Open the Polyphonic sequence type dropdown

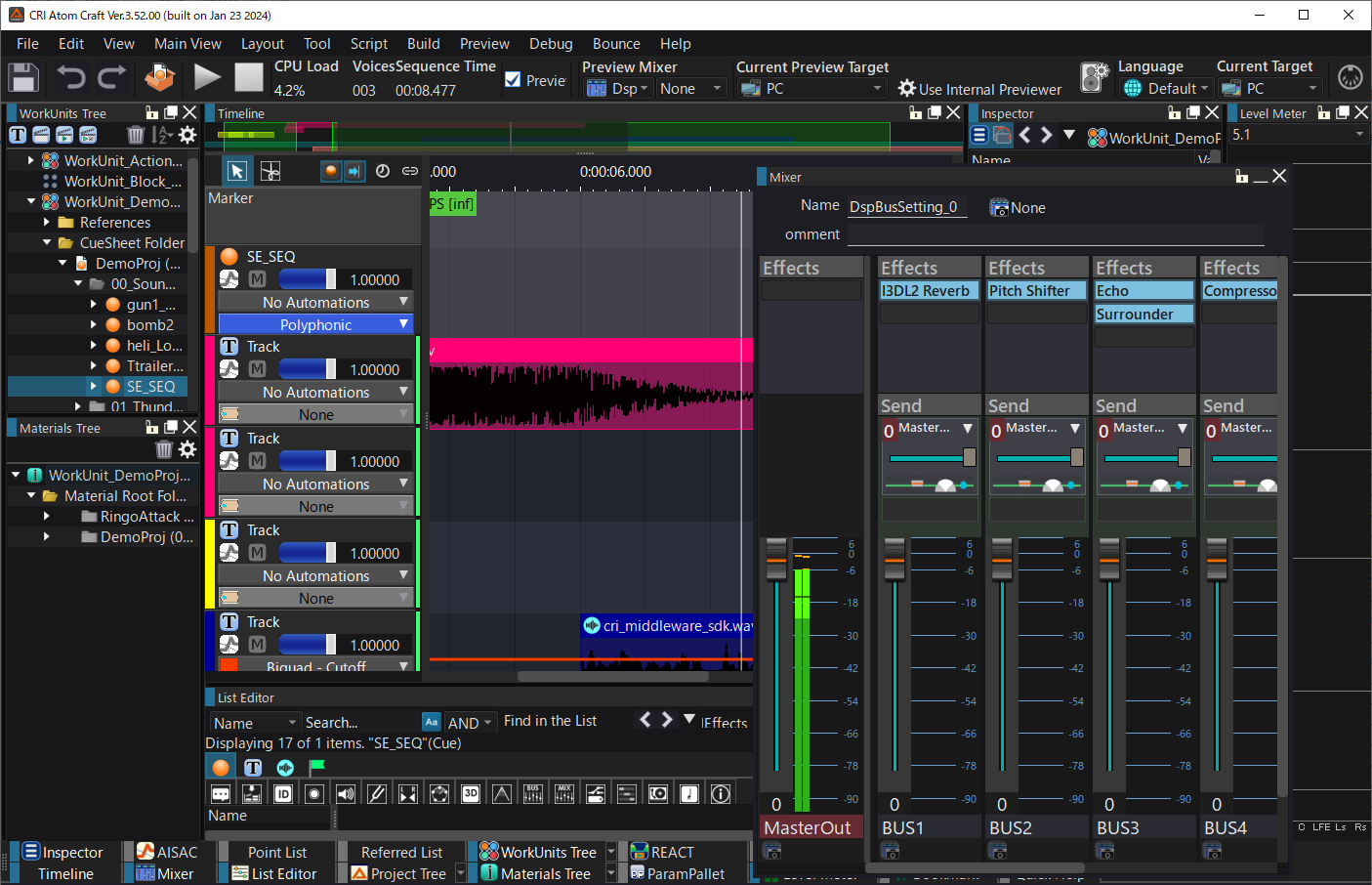click(315, 324)
